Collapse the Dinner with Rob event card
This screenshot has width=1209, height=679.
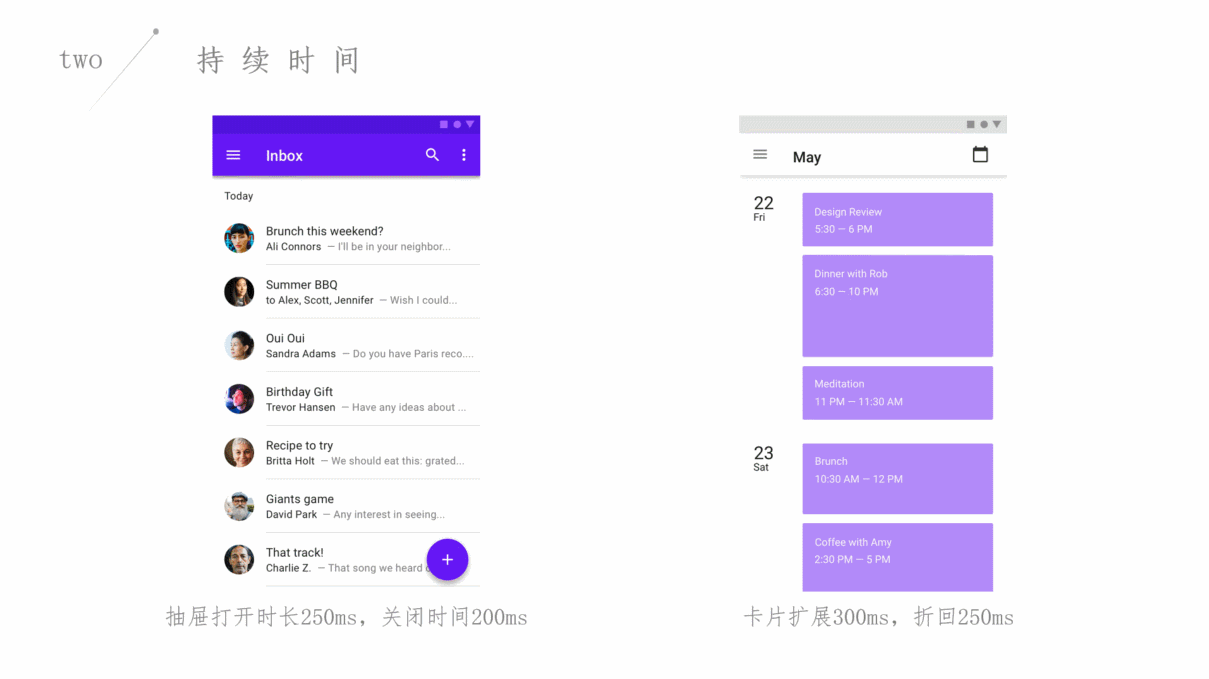897,306
